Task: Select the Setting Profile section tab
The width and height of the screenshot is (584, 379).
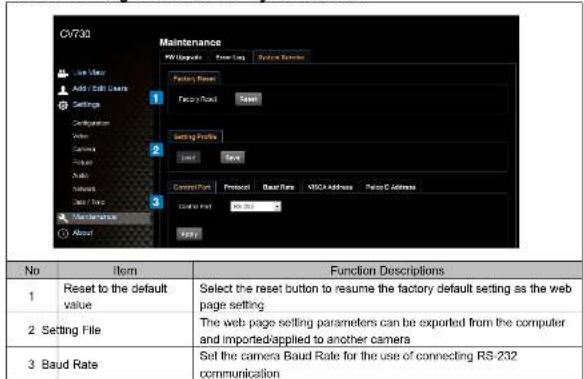Action: [195, 137]
